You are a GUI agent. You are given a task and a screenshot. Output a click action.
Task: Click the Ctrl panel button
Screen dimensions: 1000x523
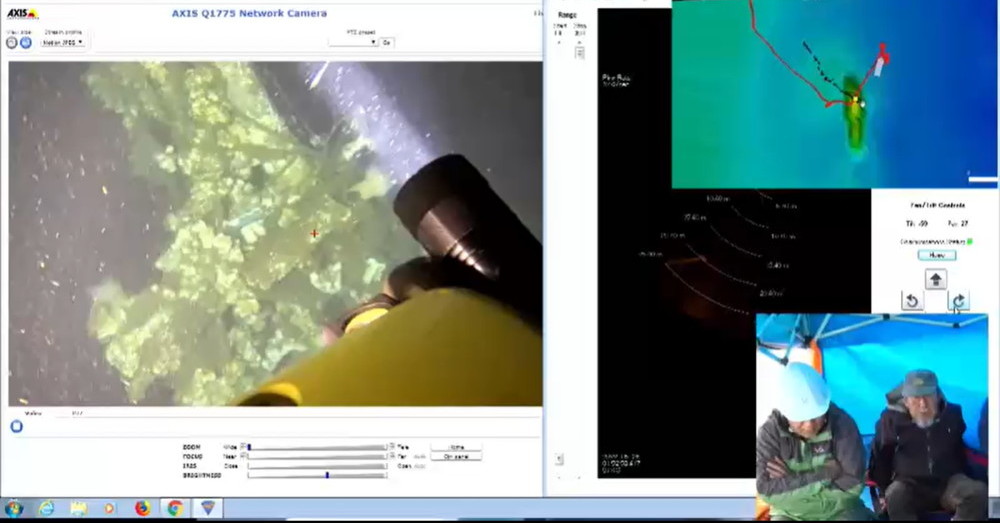click(x=456, y=456)
